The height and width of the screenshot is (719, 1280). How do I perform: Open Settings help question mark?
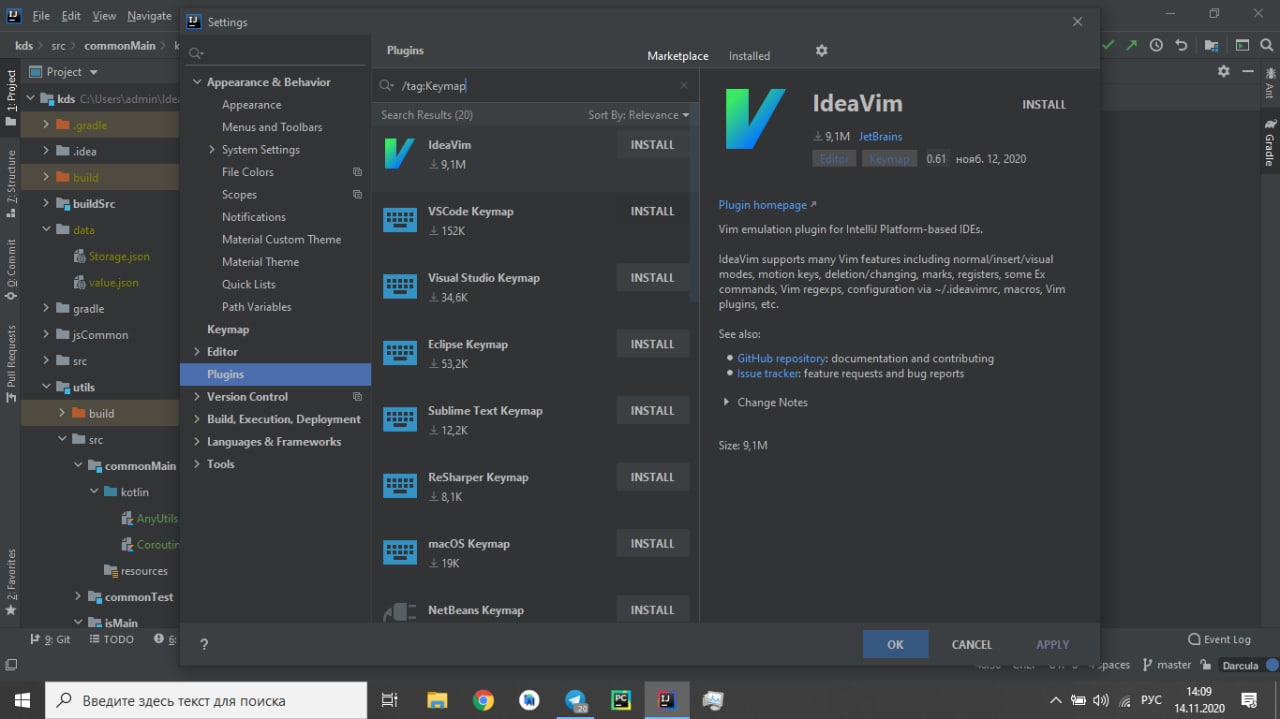point(204,645)
